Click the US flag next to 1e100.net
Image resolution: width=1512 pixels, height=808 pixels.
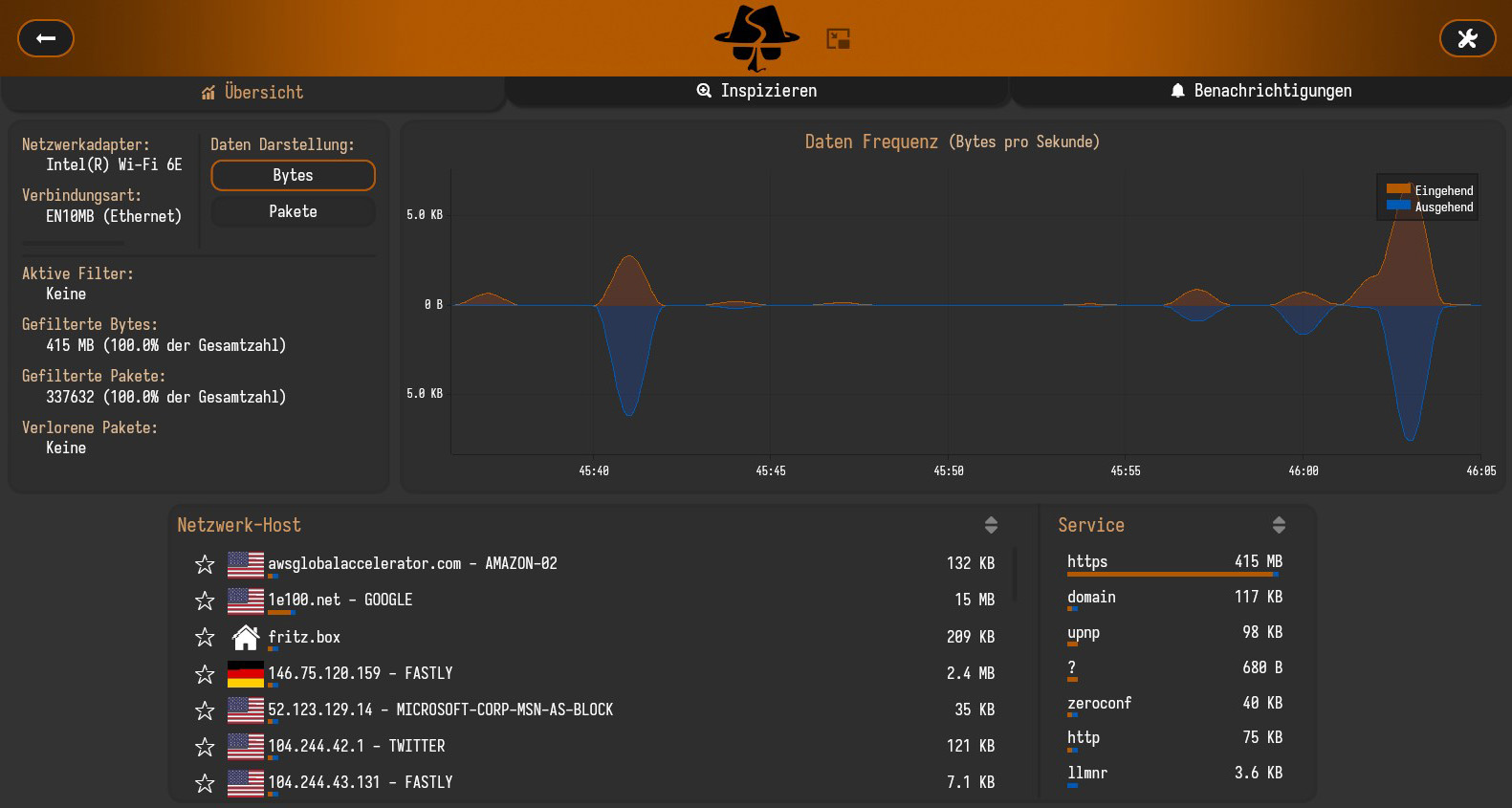click(246, 601)
